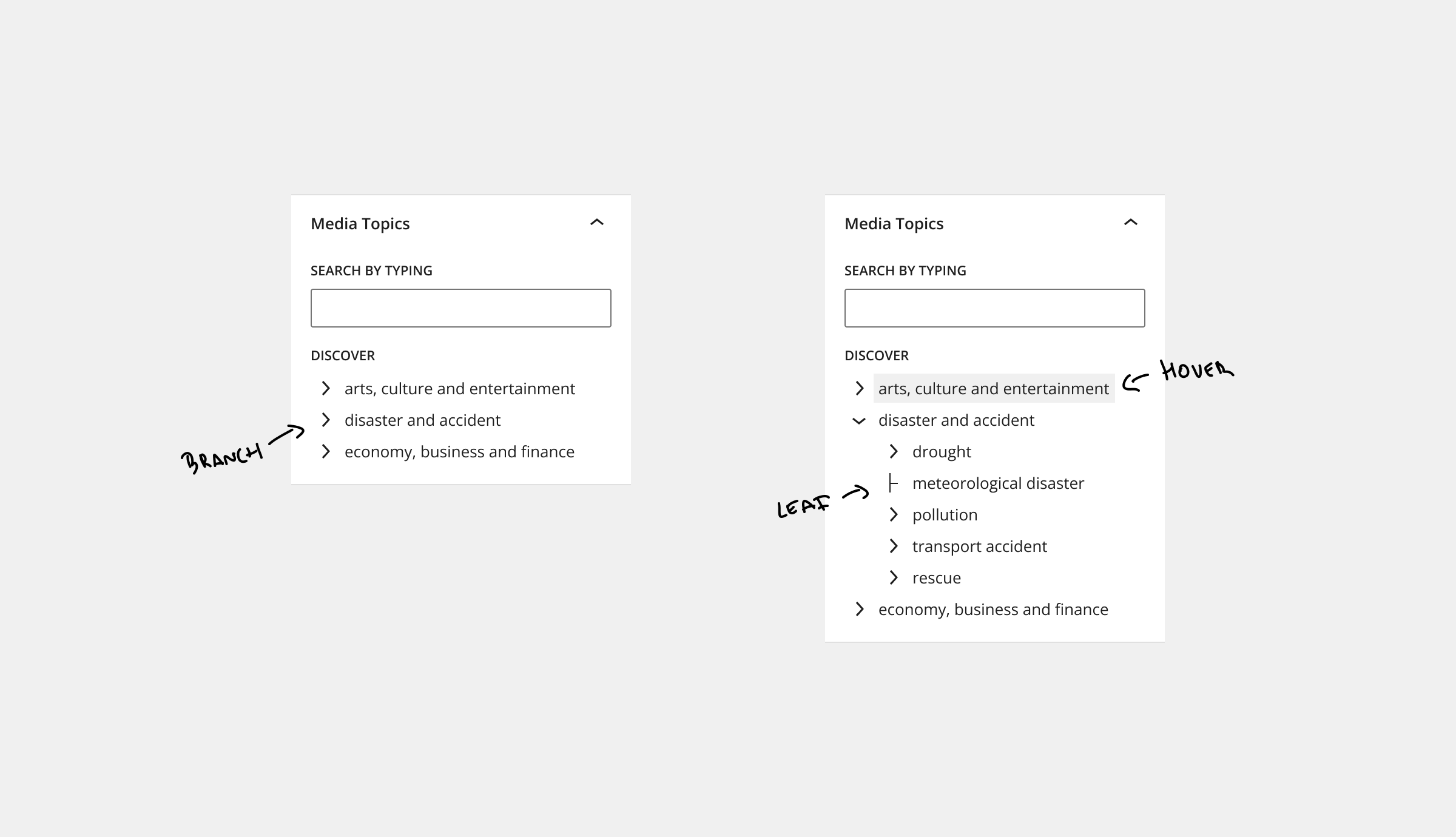Viewport: 1456px width, 837px height.
Task: Collapse the left Media Topics panel chevron
Action: point(597,223)
